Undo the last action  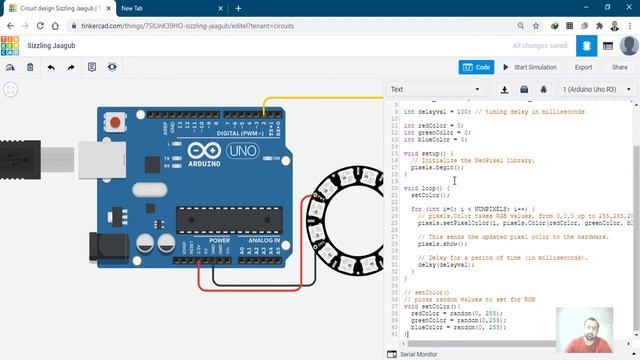[x=51, y=67]
